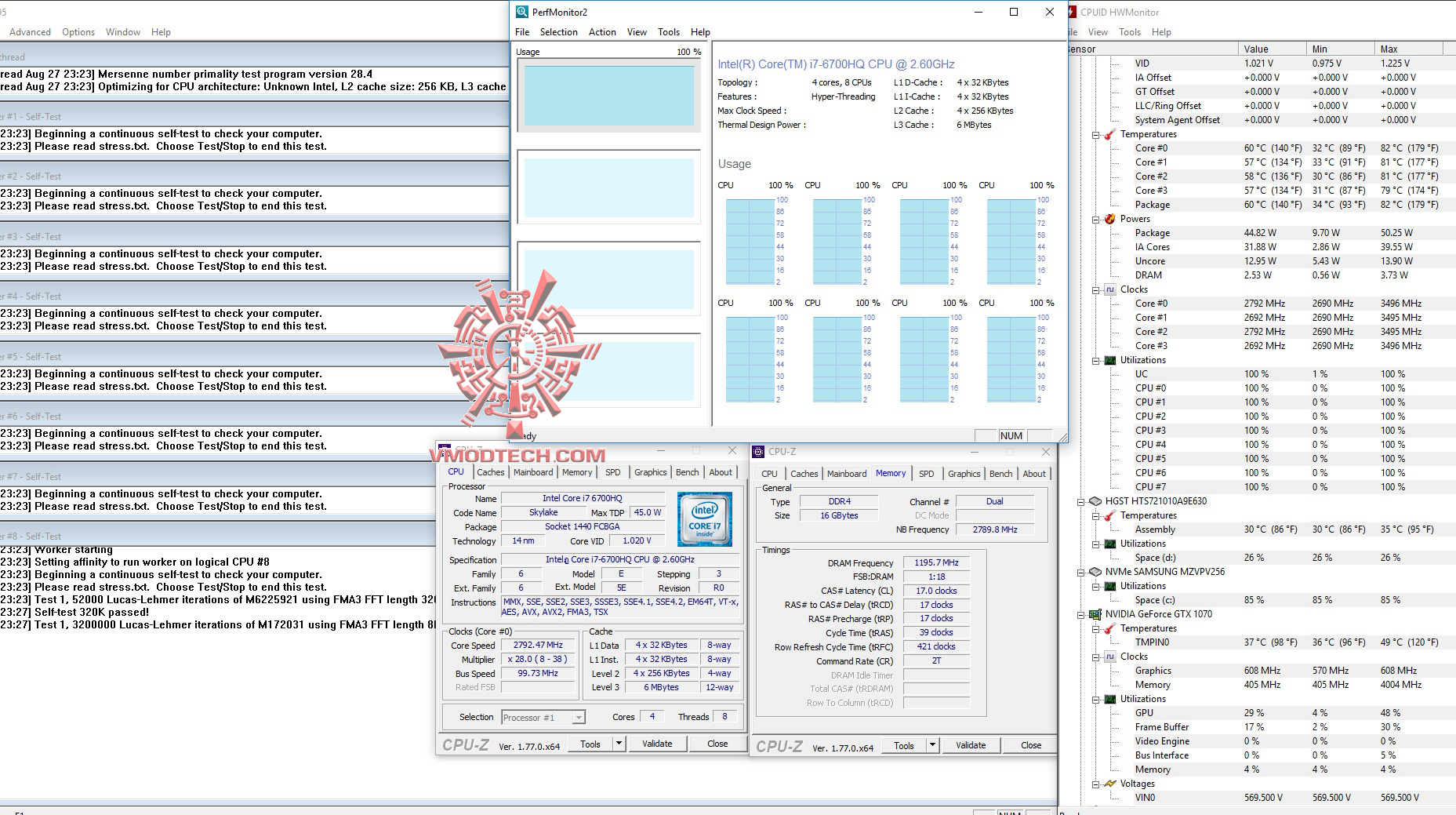Click Clocks icon under NVIDIA GeForce GTX 1070
1456x815 pixels.
click(x=1109, y=657)
